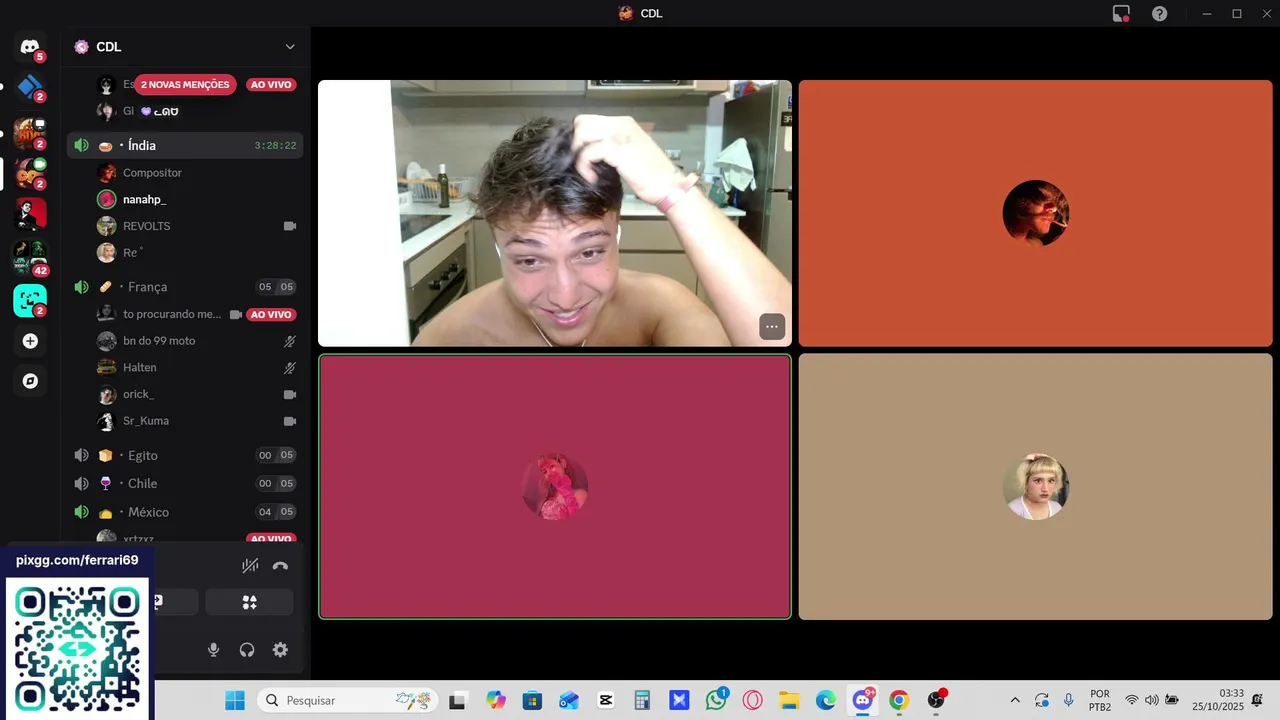
Task: Toggle noise suppression icon
Action: pyautogui.click(x=250, y=566)
